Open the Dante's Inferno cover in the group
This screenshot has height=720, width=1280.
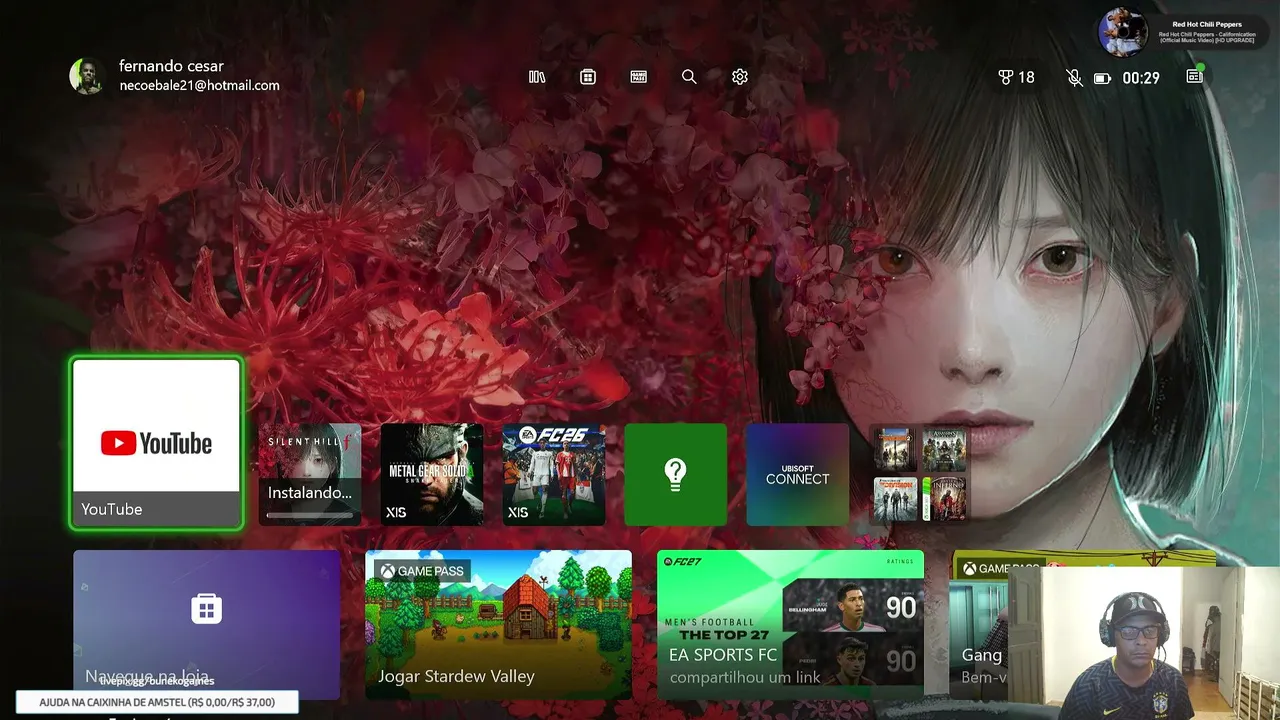point(944,498)
